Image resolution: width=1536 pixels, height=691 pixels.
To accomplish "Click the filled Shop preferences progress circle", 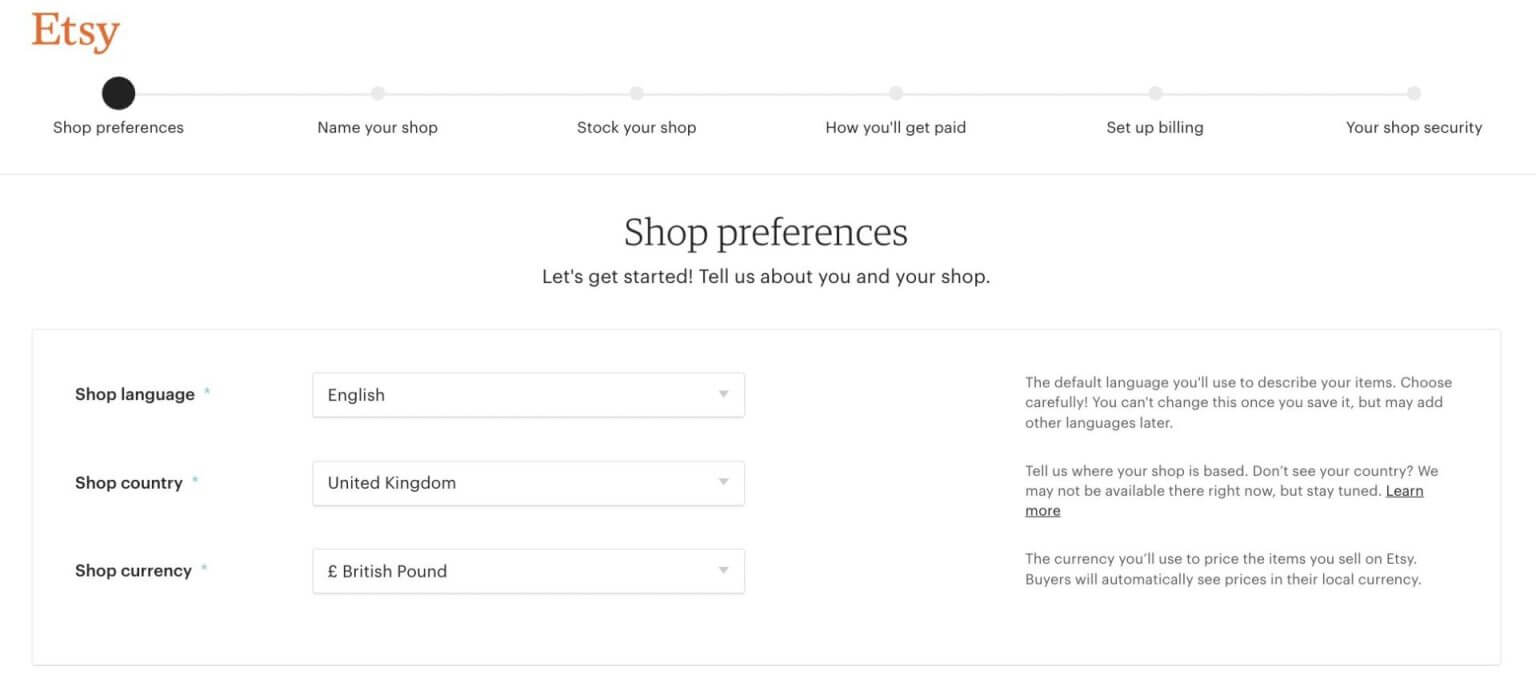I will pos(118,93).
